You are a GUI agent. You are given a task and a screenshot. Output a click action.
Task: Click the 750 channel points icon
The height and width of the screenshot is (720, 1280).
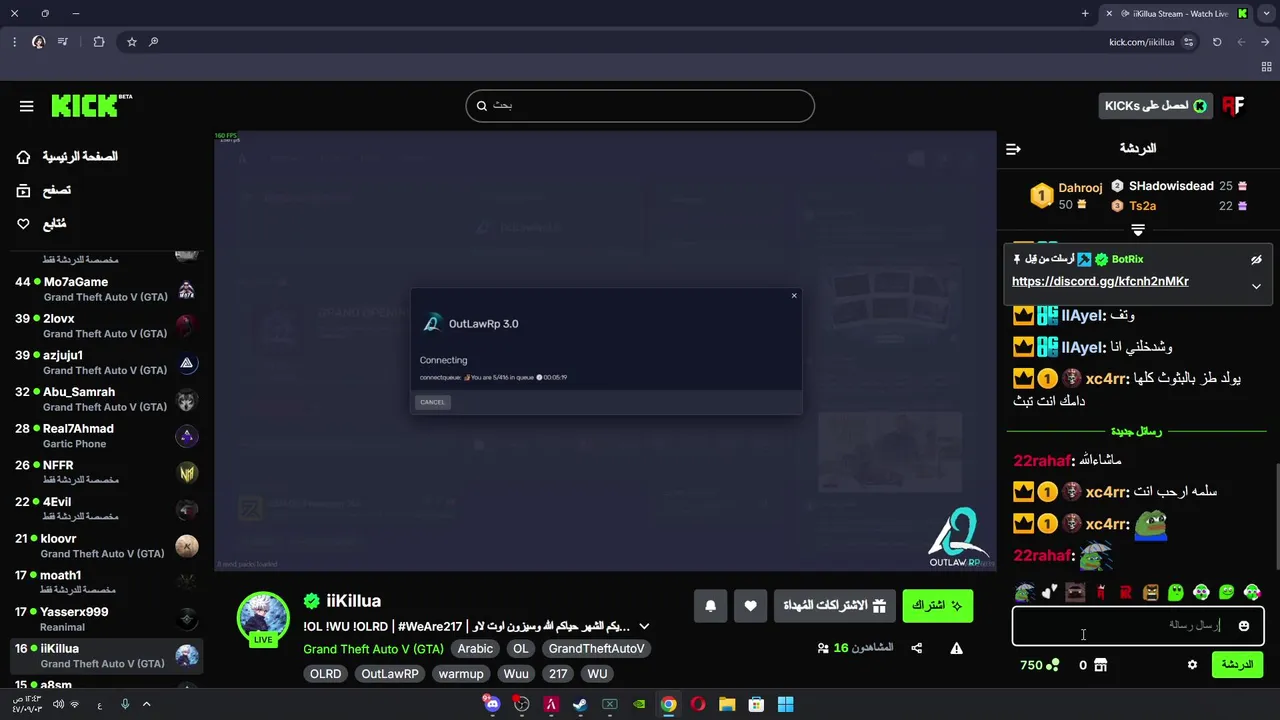pos(1052,665)
